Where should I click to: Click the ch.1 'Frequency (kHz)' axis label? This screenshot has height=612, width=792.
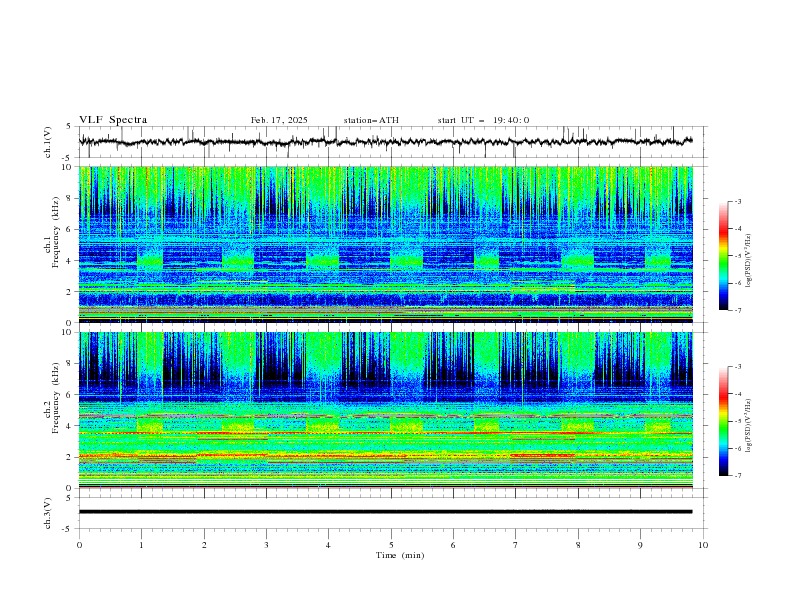56,233
